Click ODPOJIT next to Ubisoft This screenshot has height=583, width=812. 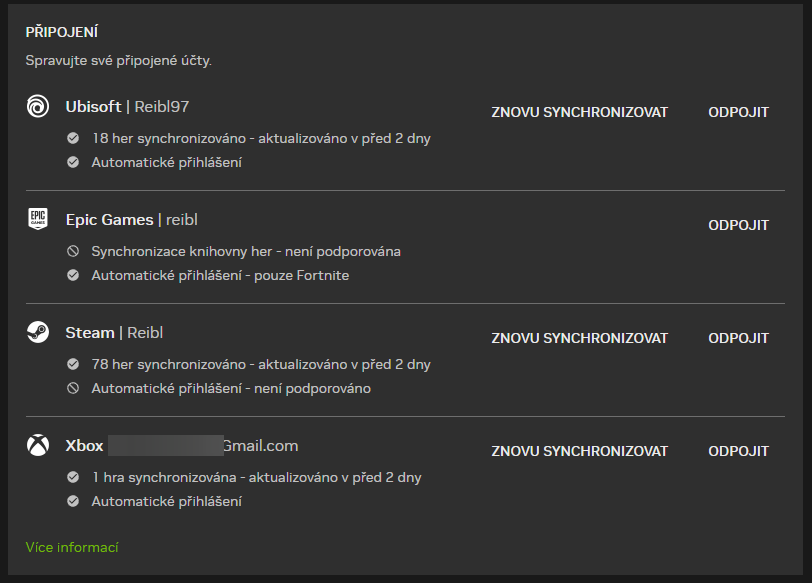click(x=738, y=112)
